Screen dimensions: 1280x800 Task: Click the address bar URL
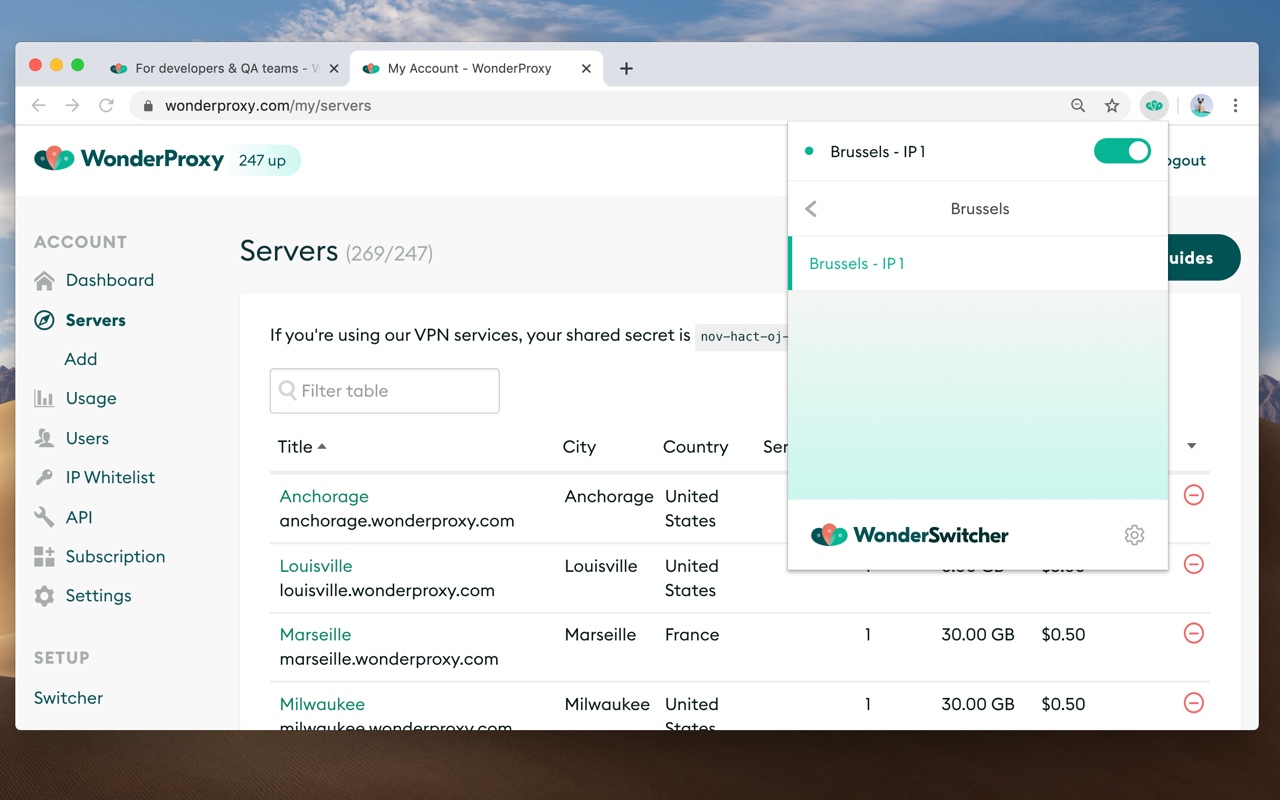tap(268, 105)
